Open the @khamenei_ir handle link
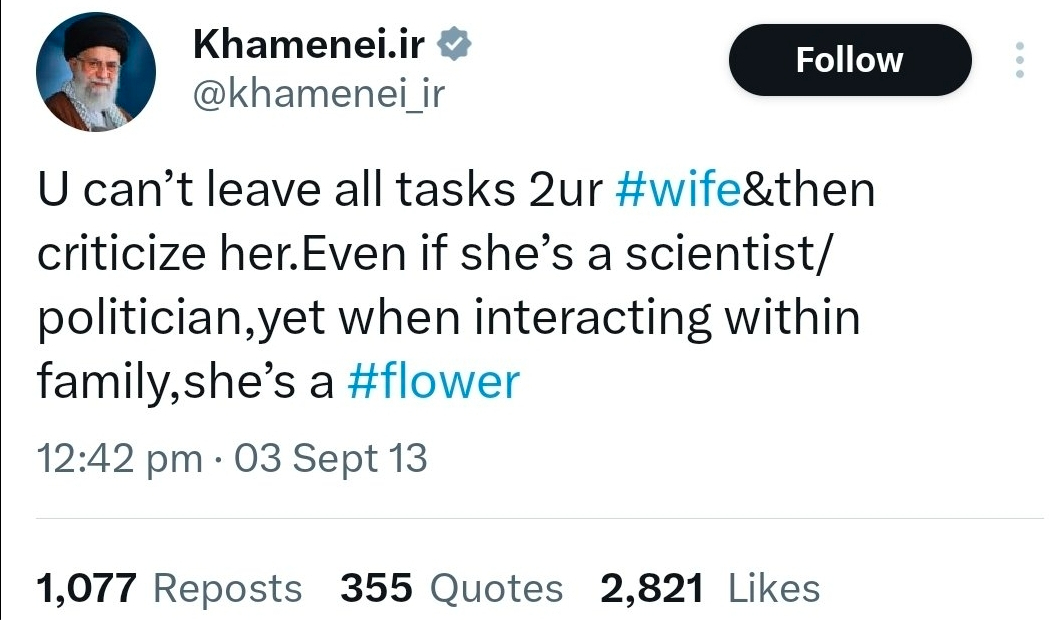This screenshot has height=620, width=1055. coord(317,95)
